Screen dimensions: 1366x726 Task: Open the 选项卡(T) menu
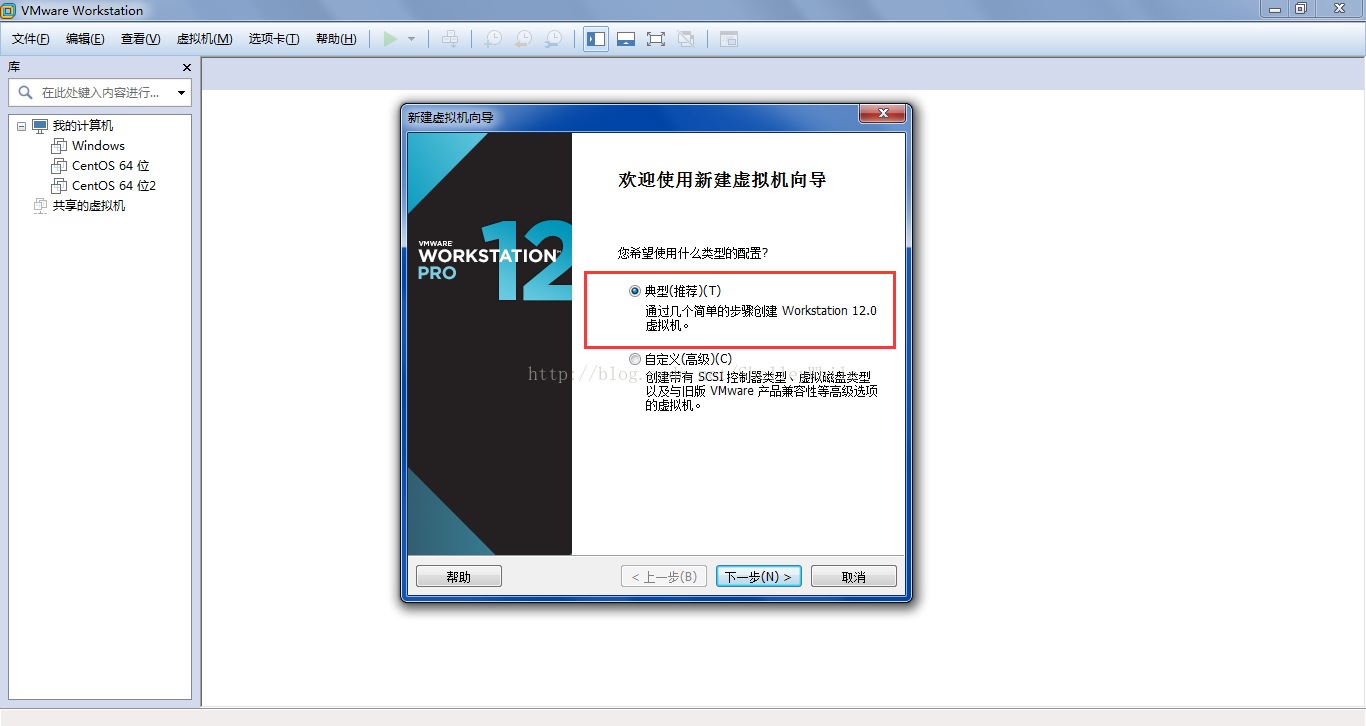(274, 39)
